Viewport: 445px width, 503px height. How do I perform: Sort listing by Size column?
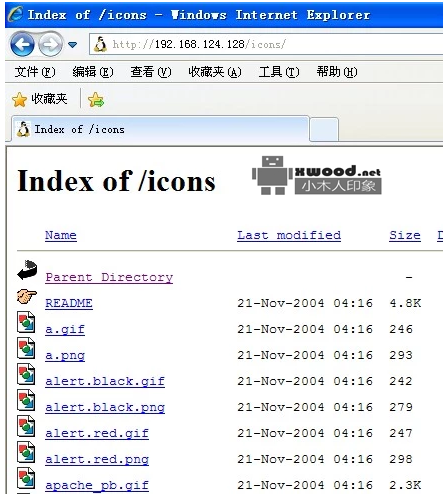pos(404,235)
